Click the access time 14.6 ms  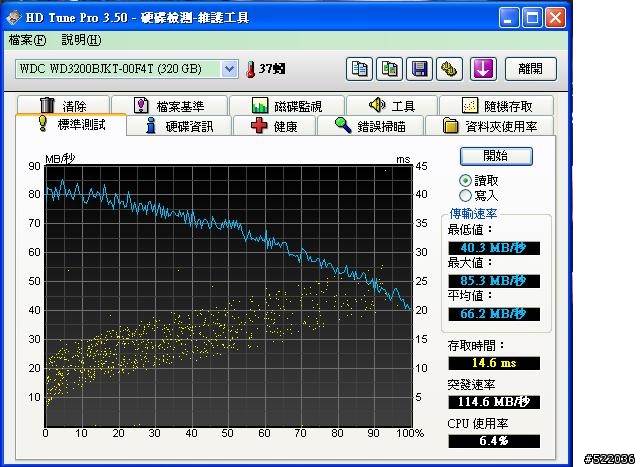pyautogui.click(x=494, y=363)
